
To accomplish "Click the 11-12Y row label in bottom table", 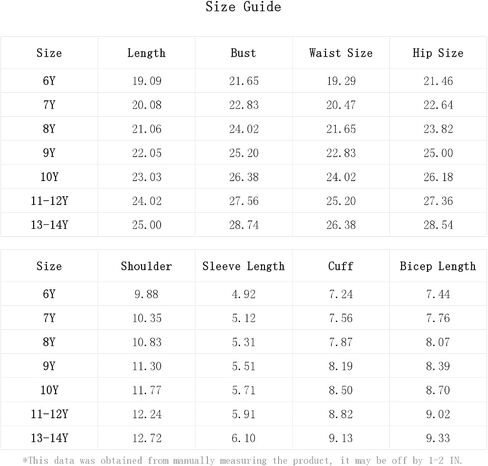I will pos(49,414).
